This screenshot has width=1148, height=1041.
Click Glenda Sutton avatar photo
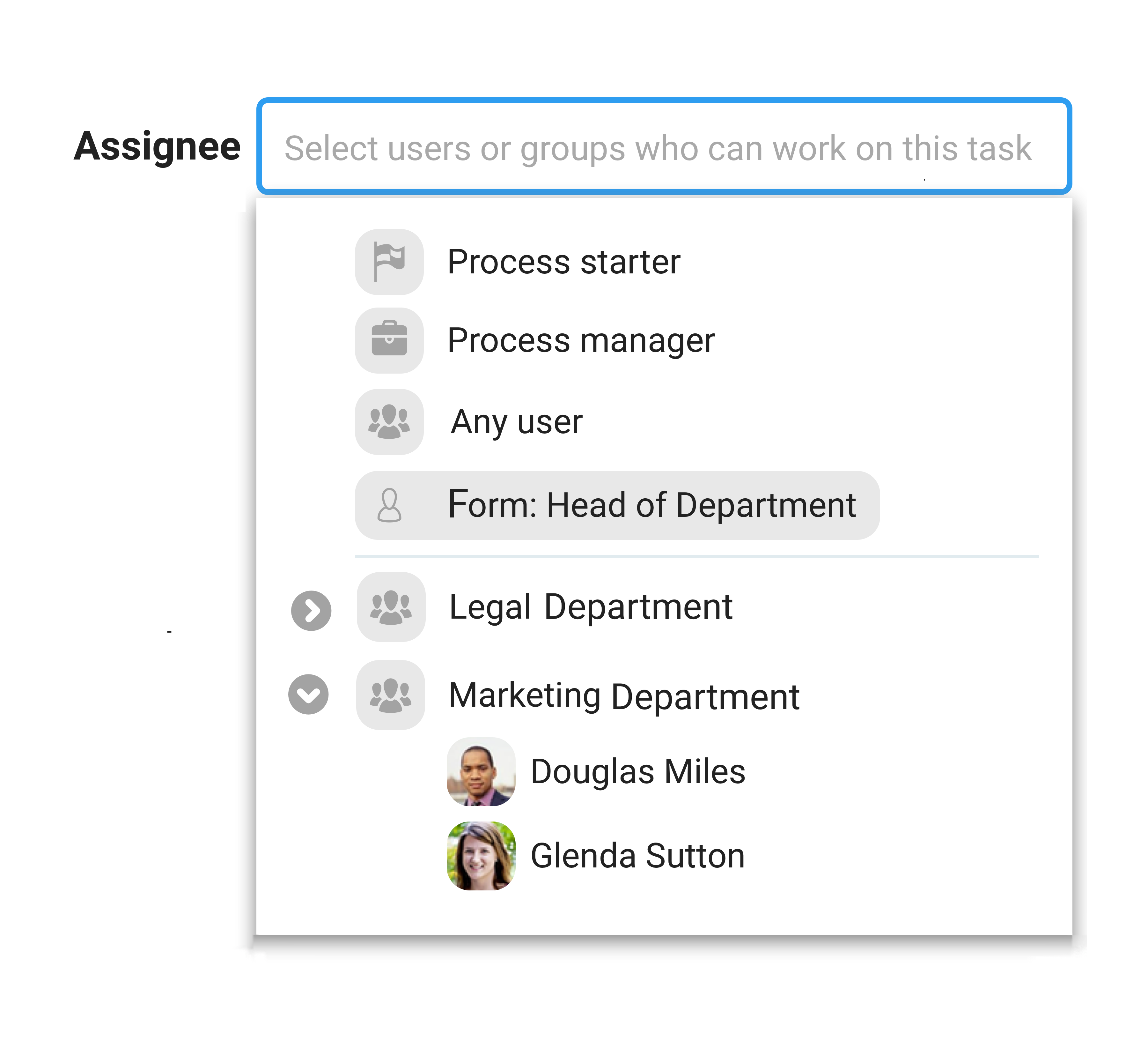[481, 855]
